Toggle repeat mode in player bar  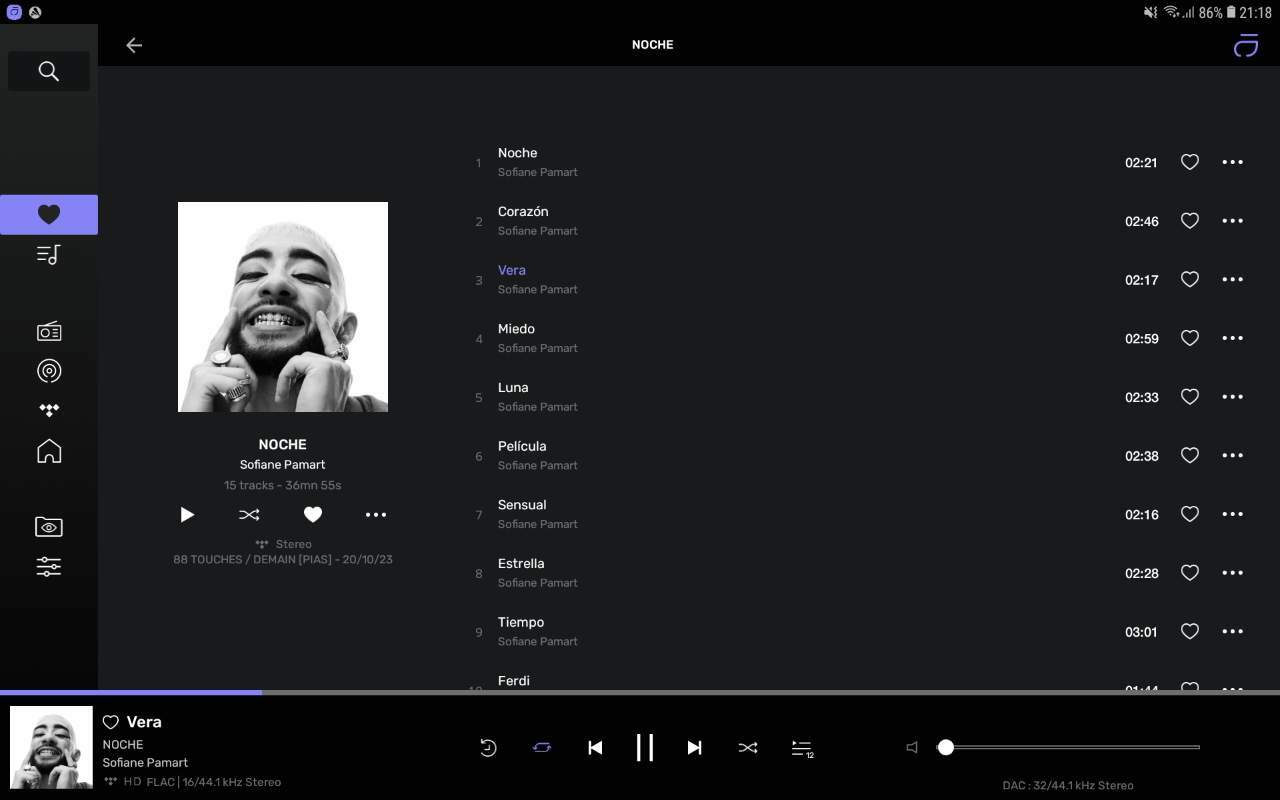[542, 748]
